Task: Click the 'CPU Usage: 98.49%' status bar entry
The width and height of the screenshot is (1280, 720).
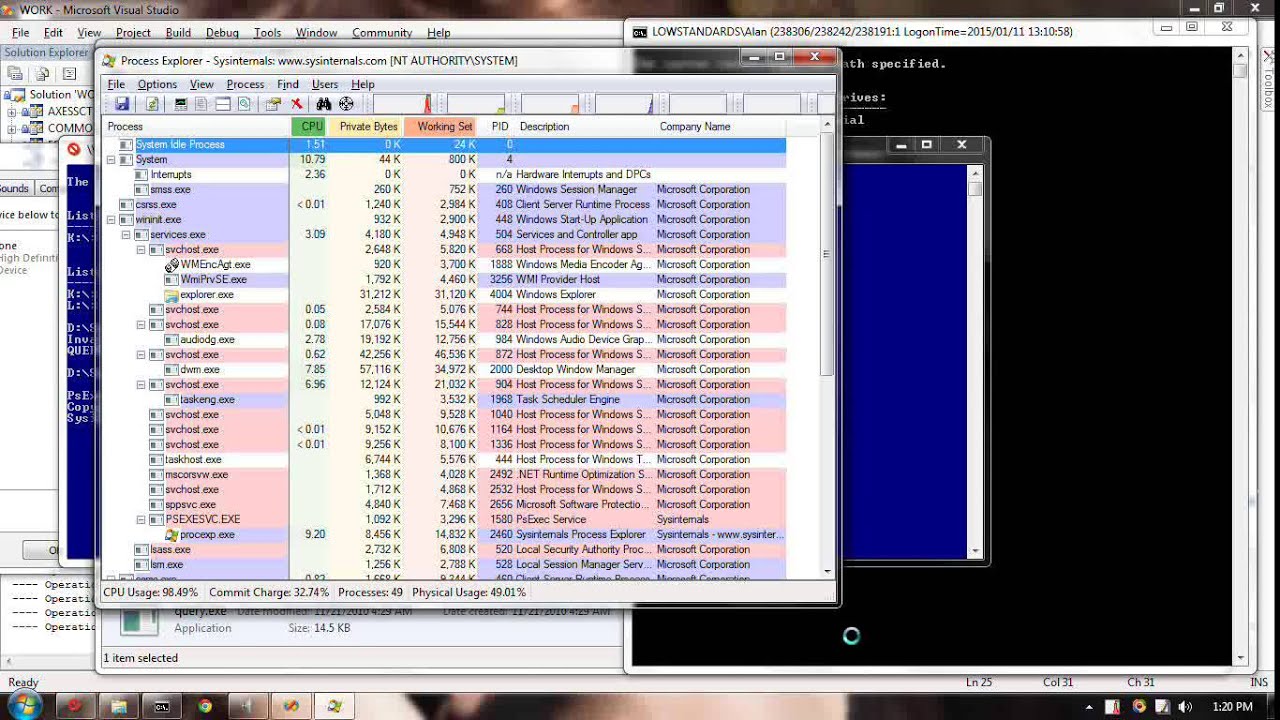Action: pyautogui.click(x=151, y=592)
